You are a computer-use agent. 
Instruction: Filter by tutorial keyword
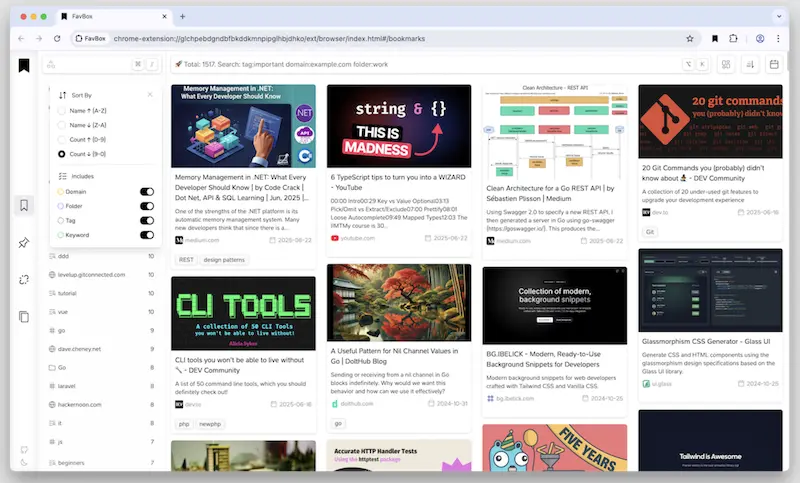point(102,293)
